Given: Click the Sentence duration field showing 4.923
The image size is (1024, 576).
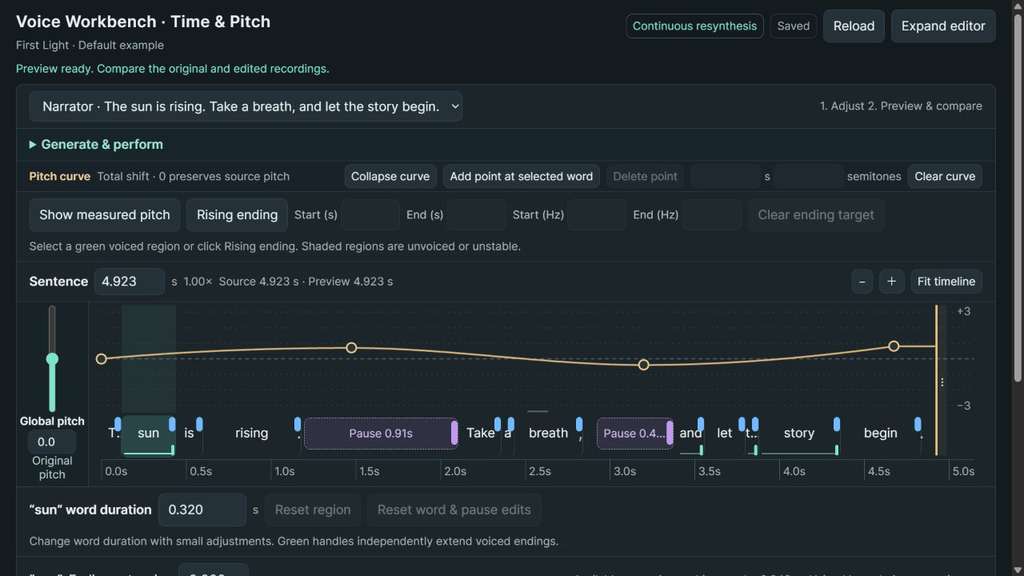Looking at the screenshot, I should [x=129, y=281].
